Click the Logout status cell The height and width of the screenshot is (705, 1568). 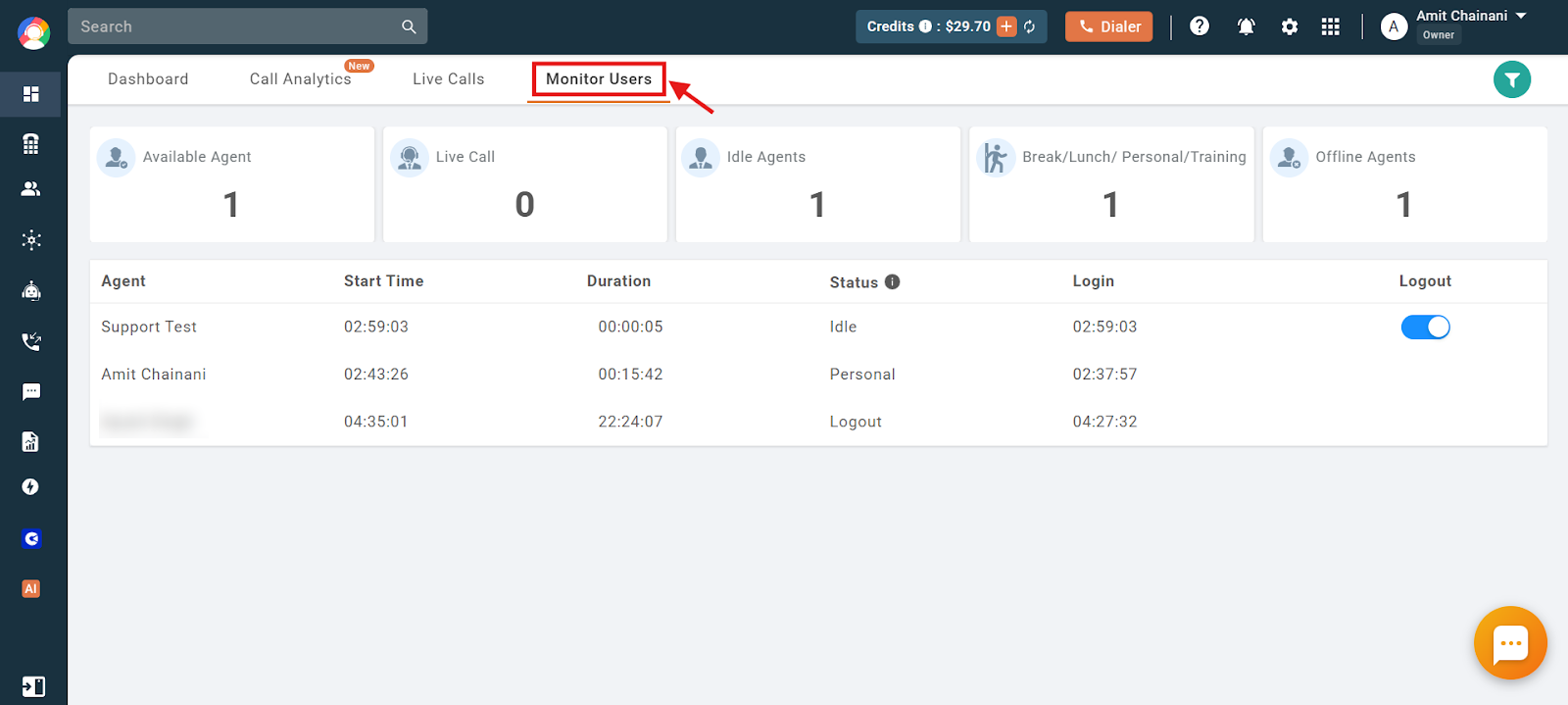pos(856,422)
